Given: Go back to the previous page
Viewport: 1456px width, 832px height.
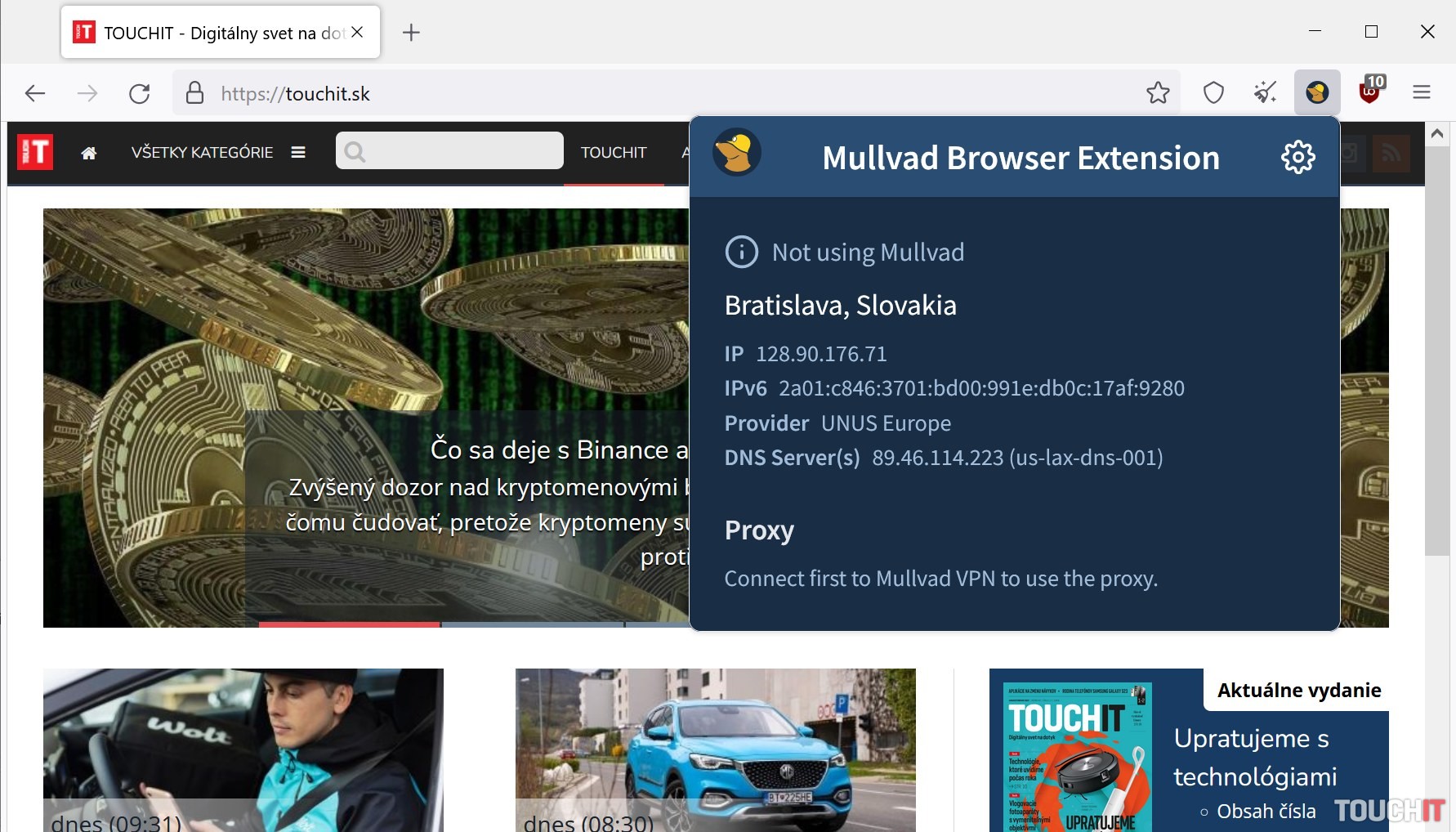Looking at the screenshot, I should pos(35,94).
